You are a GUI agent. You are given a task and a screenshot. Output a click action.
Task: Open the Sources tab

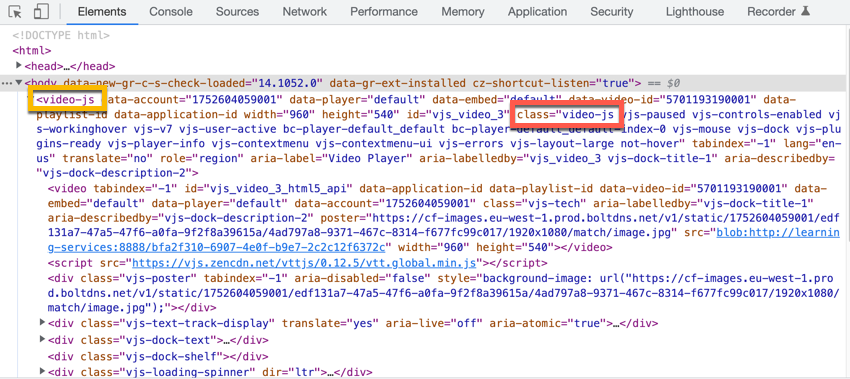point(237,11)
